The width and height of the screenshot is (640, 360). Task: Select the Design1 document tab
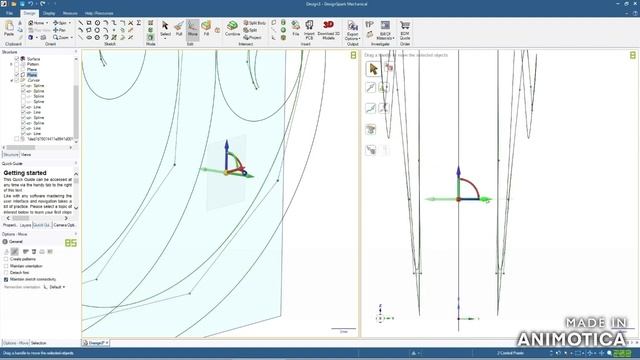point(96,343)
